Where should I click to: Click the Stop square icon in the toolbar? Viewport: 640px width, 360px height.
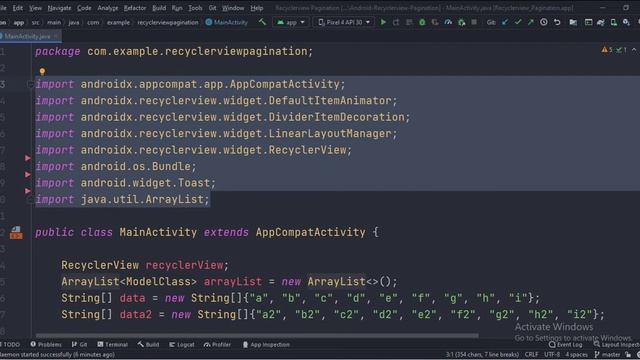(x=474, y=22)
